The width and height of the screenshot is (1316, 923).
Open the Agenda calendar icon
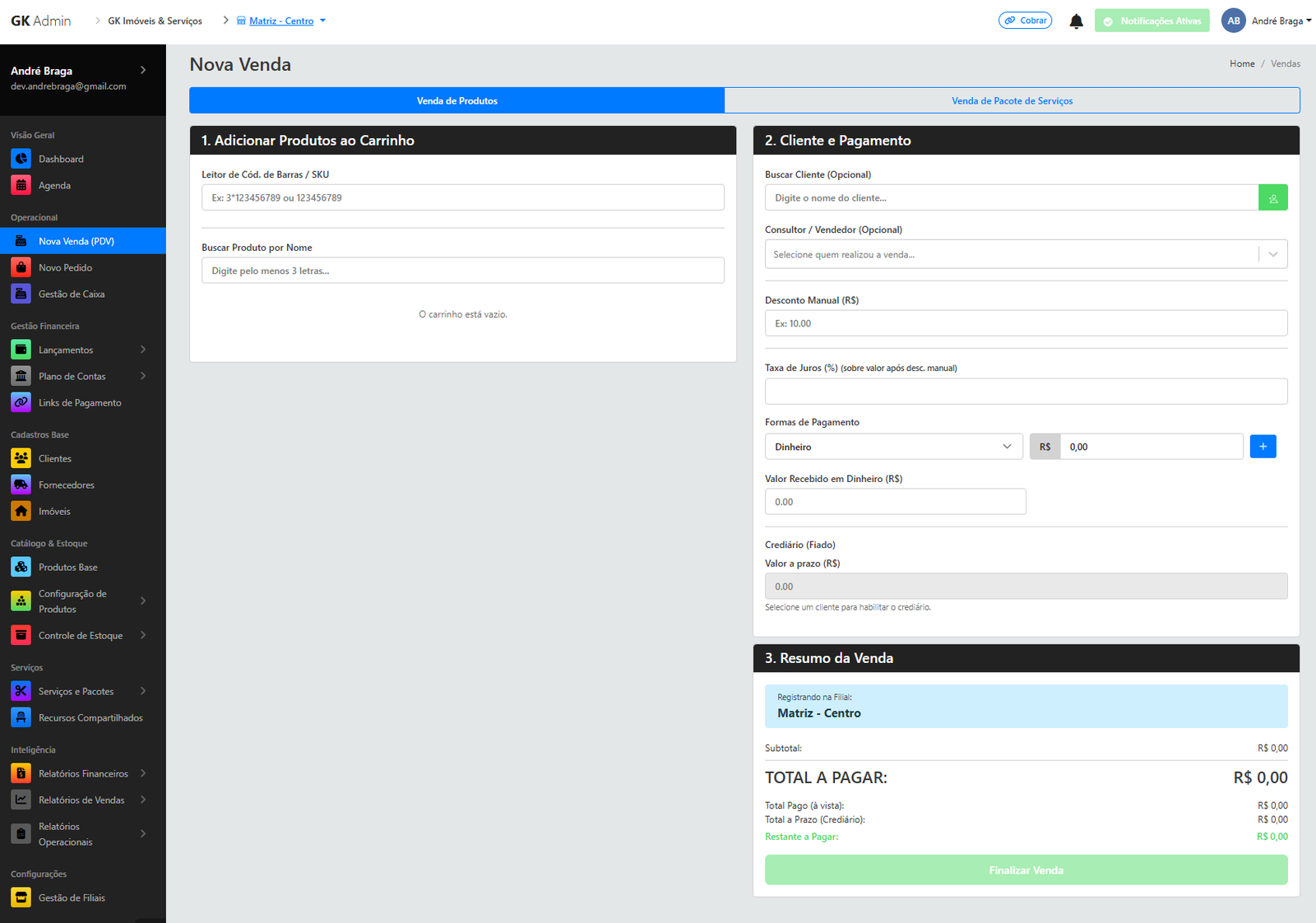pyautogui.click(x=21, y=185)
